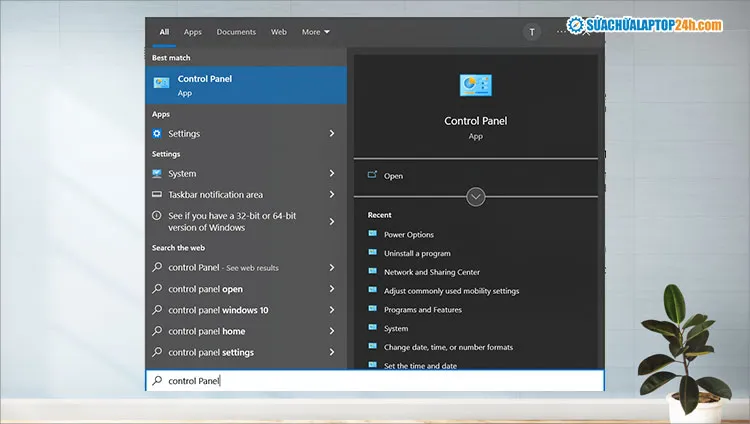
Task: Click the search icon beside 'control panel home'
Action: (157, 331)
